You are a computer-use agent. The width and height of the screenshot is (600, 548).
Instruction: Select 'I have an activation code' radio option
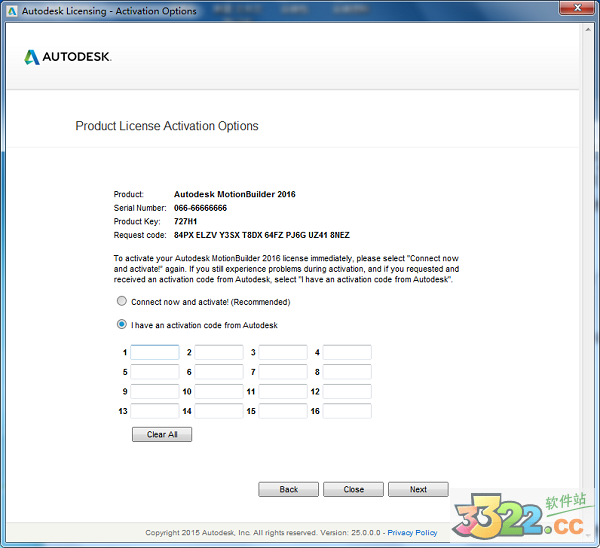click(122, 325)
